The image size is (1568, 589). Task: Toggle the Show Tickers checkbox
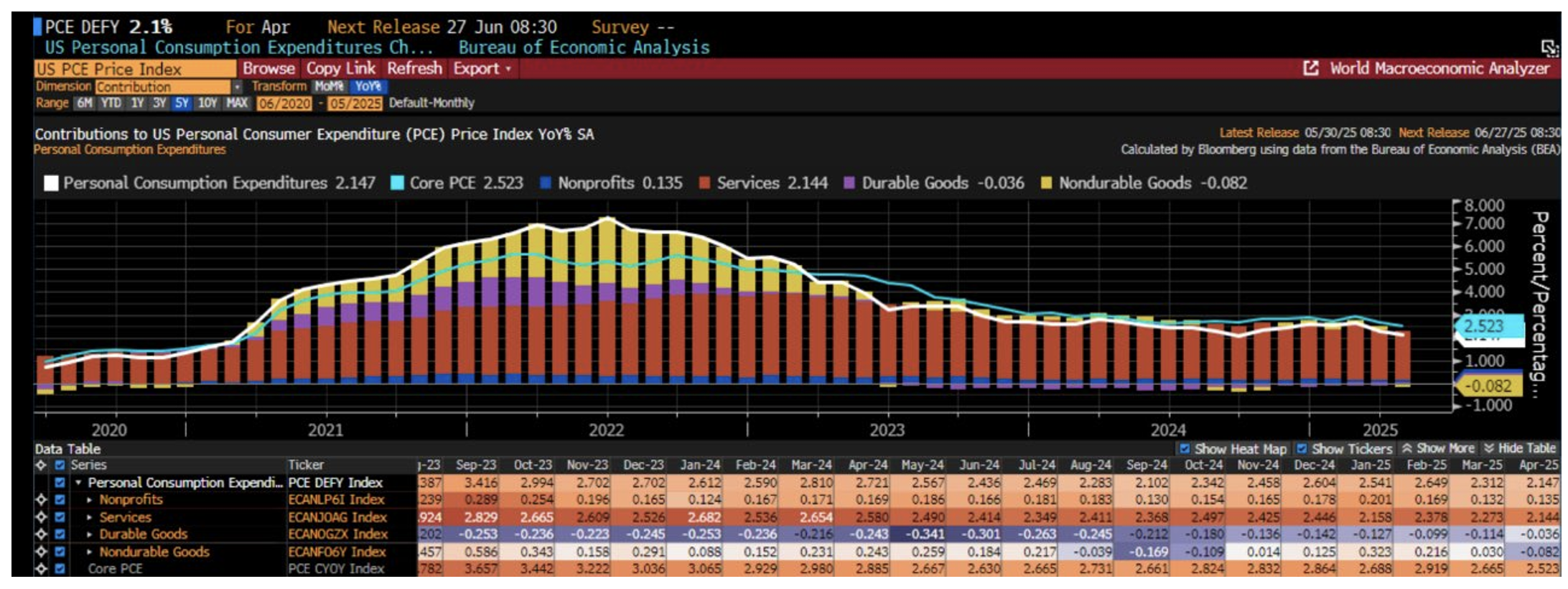[1302, 449]
